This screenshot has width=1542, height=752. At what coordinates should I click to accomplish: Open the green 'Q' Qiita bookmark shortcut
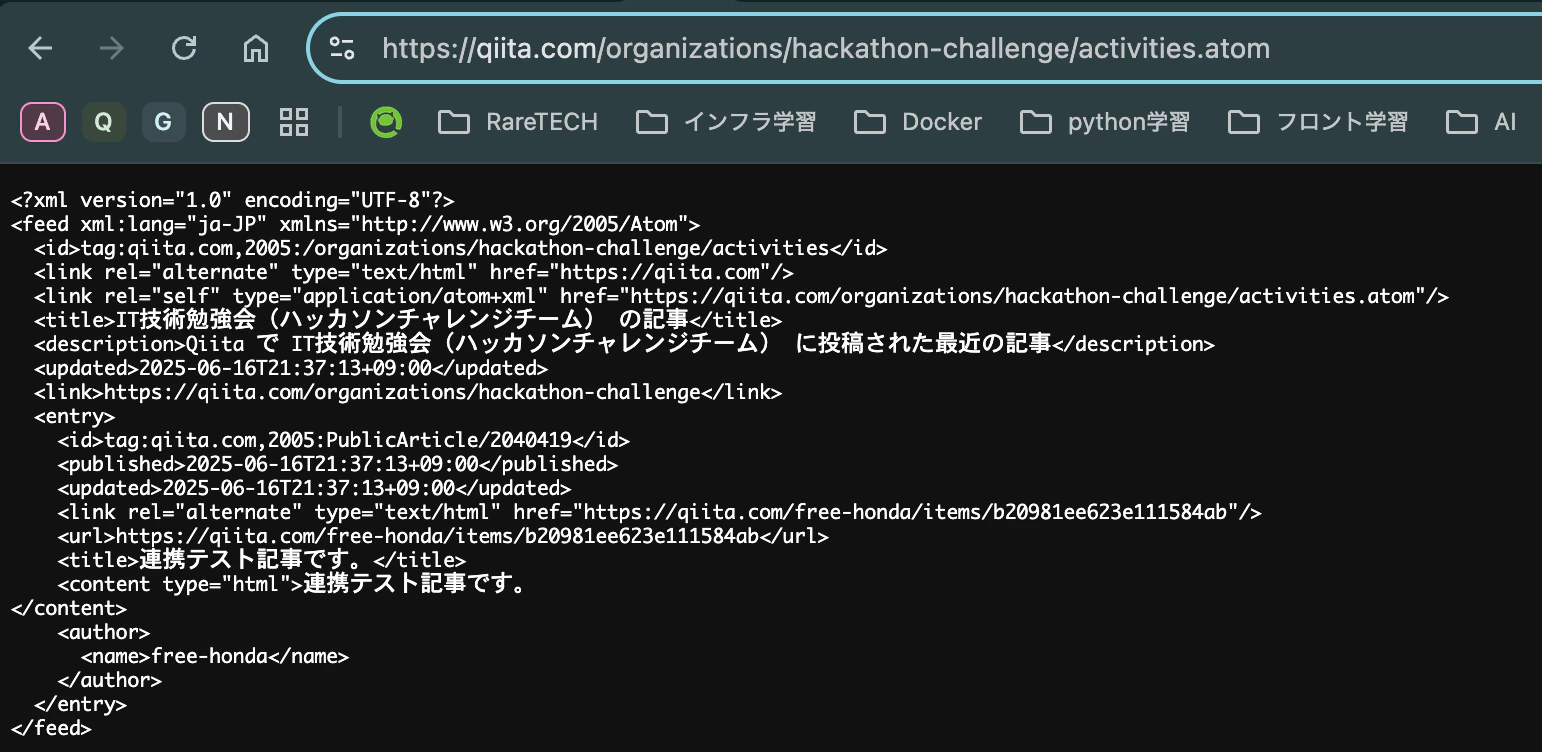click(x=103, y=121)
